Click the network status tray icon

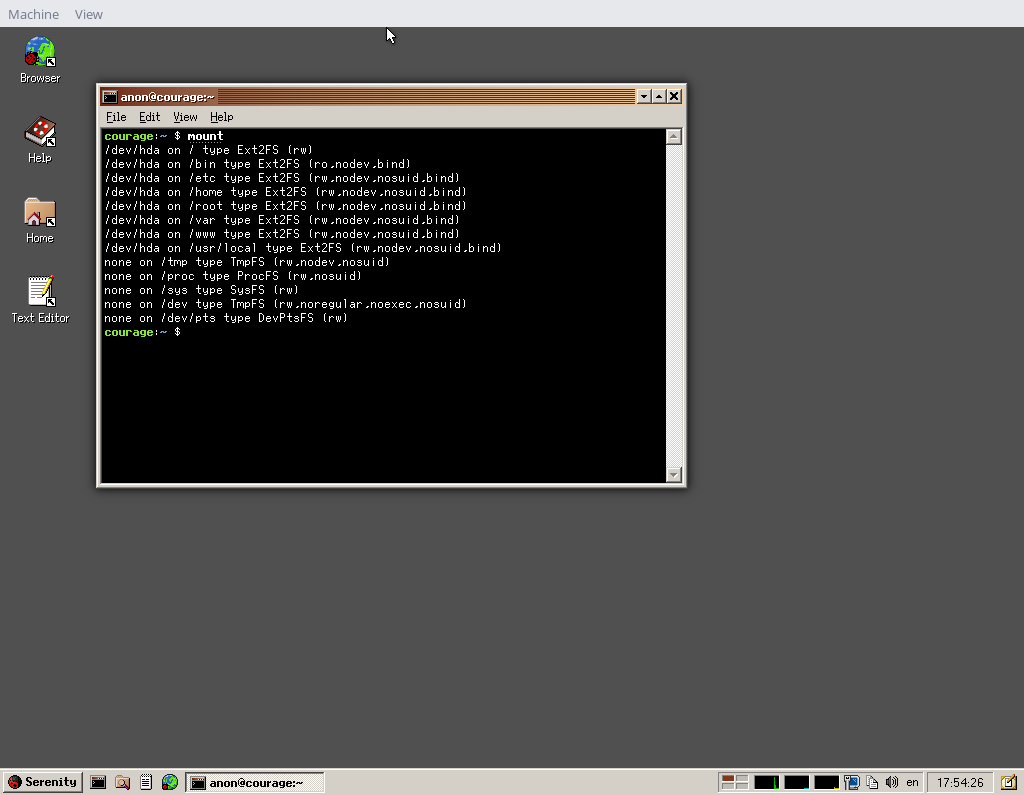[x=851, y=782]
